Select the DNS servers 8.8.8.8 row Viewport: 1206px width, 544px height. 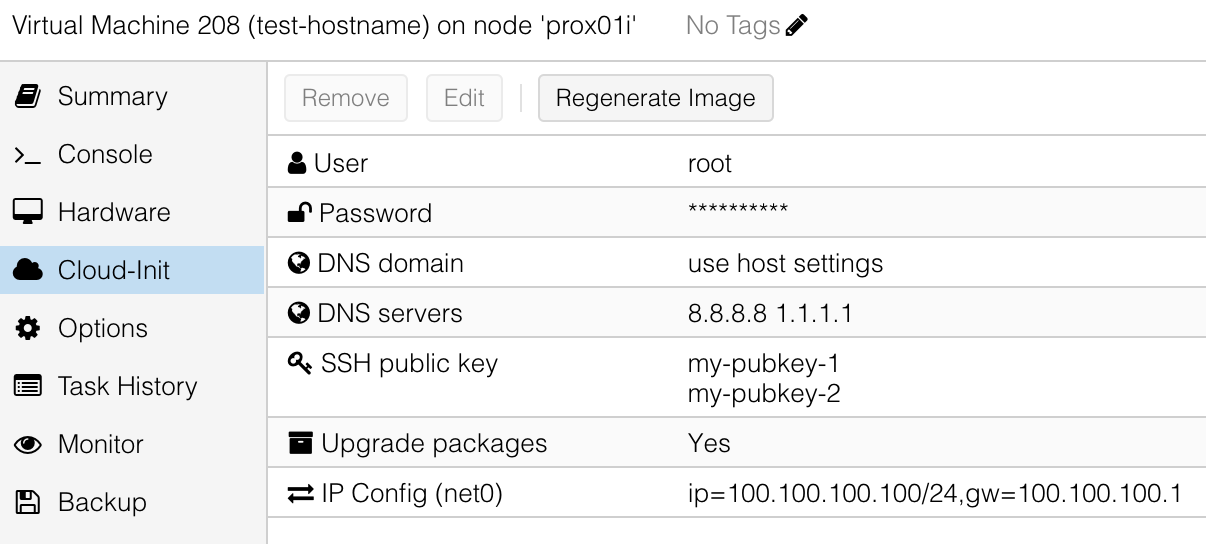pos(737,313)
